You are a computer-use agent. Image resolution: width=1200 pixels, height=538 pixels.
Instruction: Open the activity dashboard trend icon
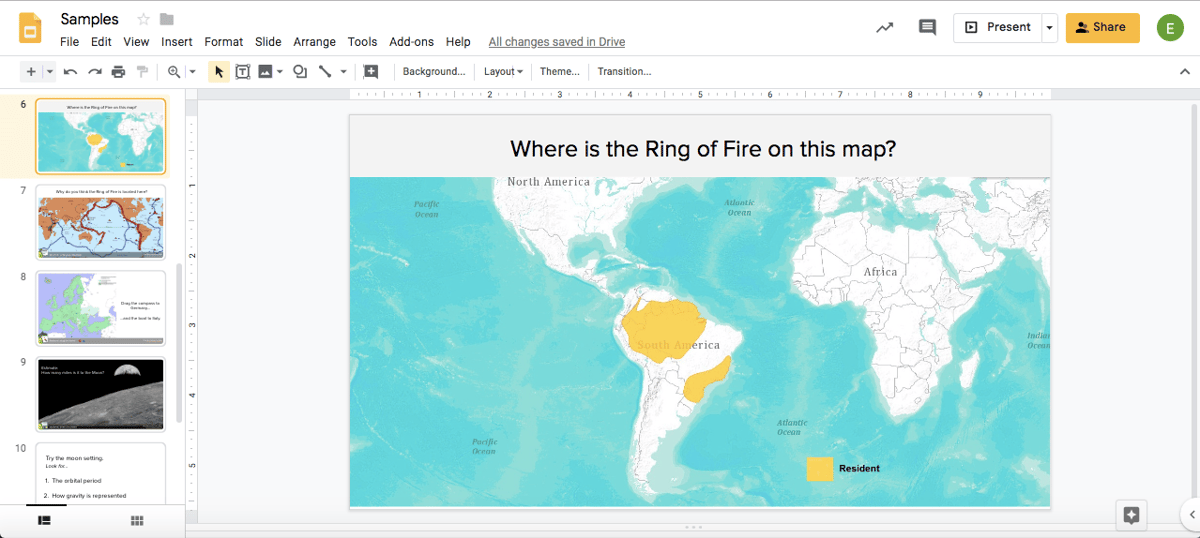(885, 28)
